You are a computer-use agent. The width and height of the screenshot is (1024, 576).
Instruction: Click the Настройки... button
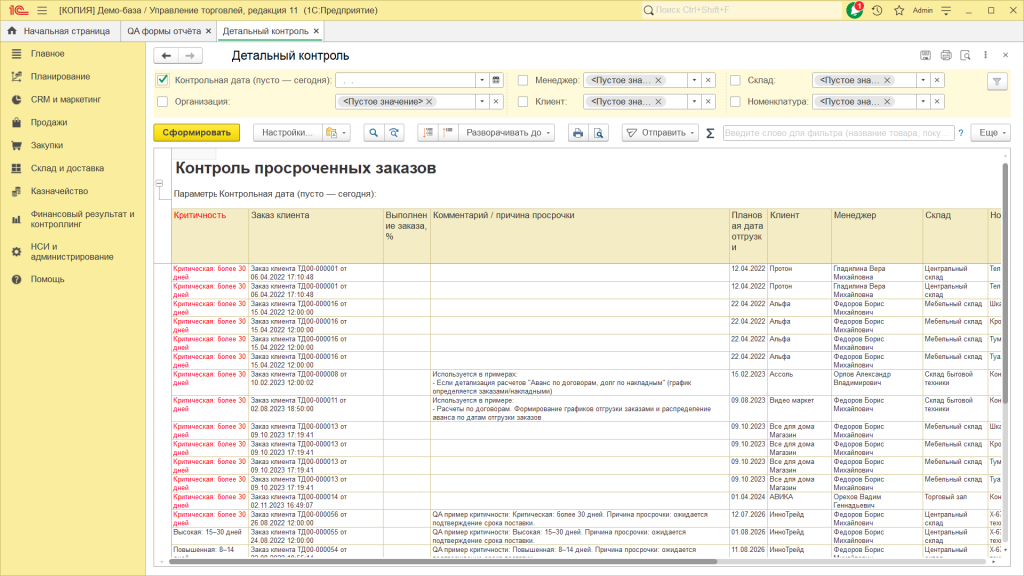287,133
